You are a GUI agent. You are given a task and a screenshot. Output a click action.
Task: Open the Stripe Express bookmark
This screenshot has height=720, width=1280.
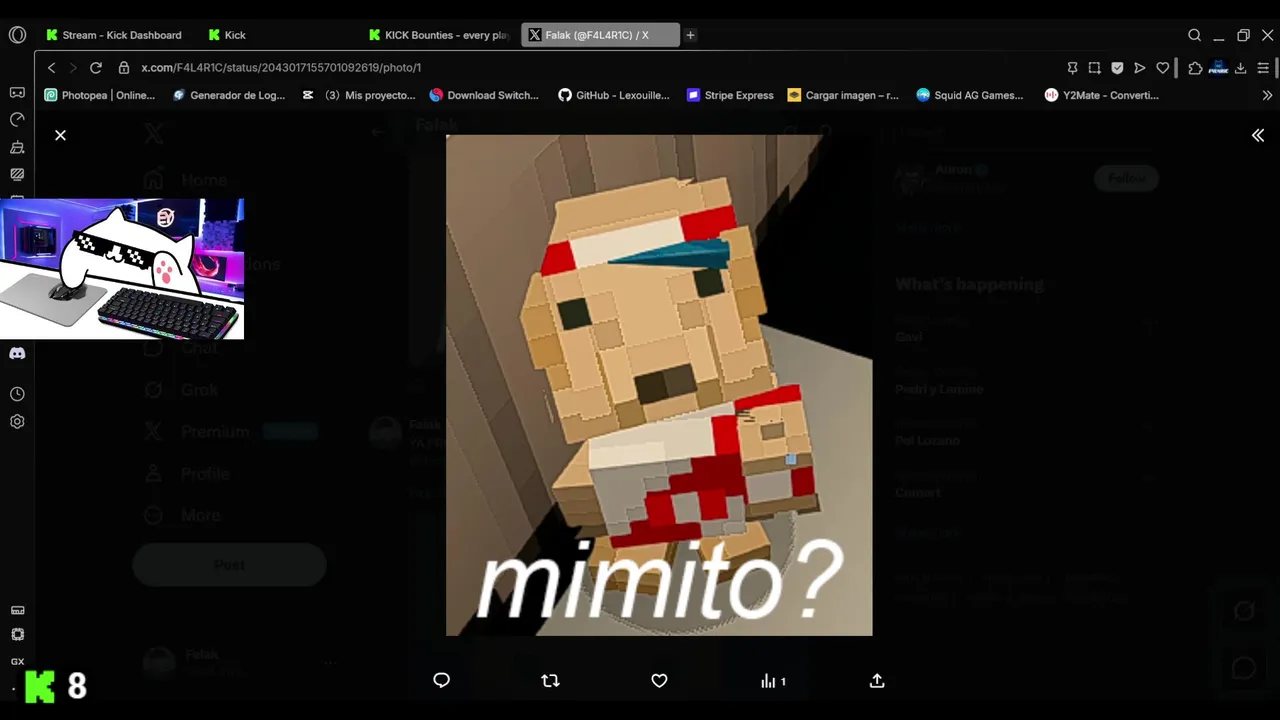coord(730,96)
